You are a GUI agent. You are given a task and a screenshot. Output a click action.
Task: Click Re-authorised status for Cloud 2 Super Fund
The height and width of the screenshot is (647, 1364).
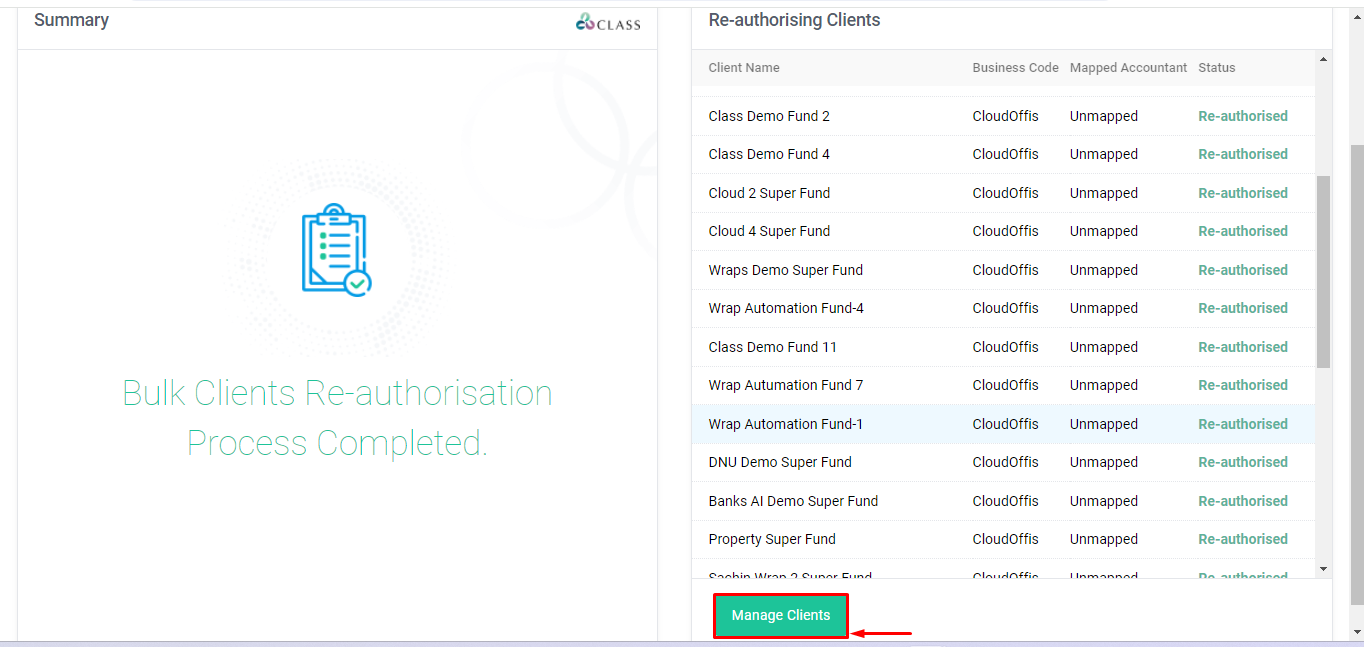click(x=1243, y=193)
